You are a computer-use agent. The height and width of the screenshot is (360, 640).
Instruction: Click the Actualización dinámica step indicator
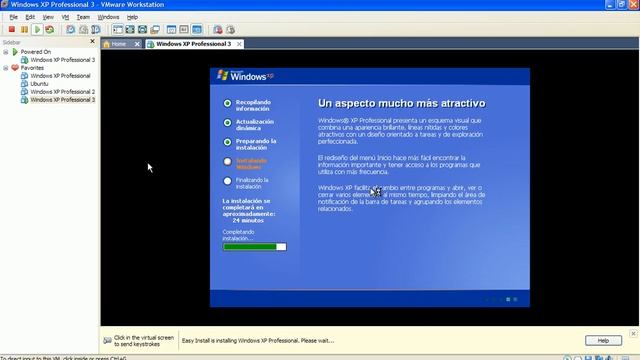click(227, 122)
